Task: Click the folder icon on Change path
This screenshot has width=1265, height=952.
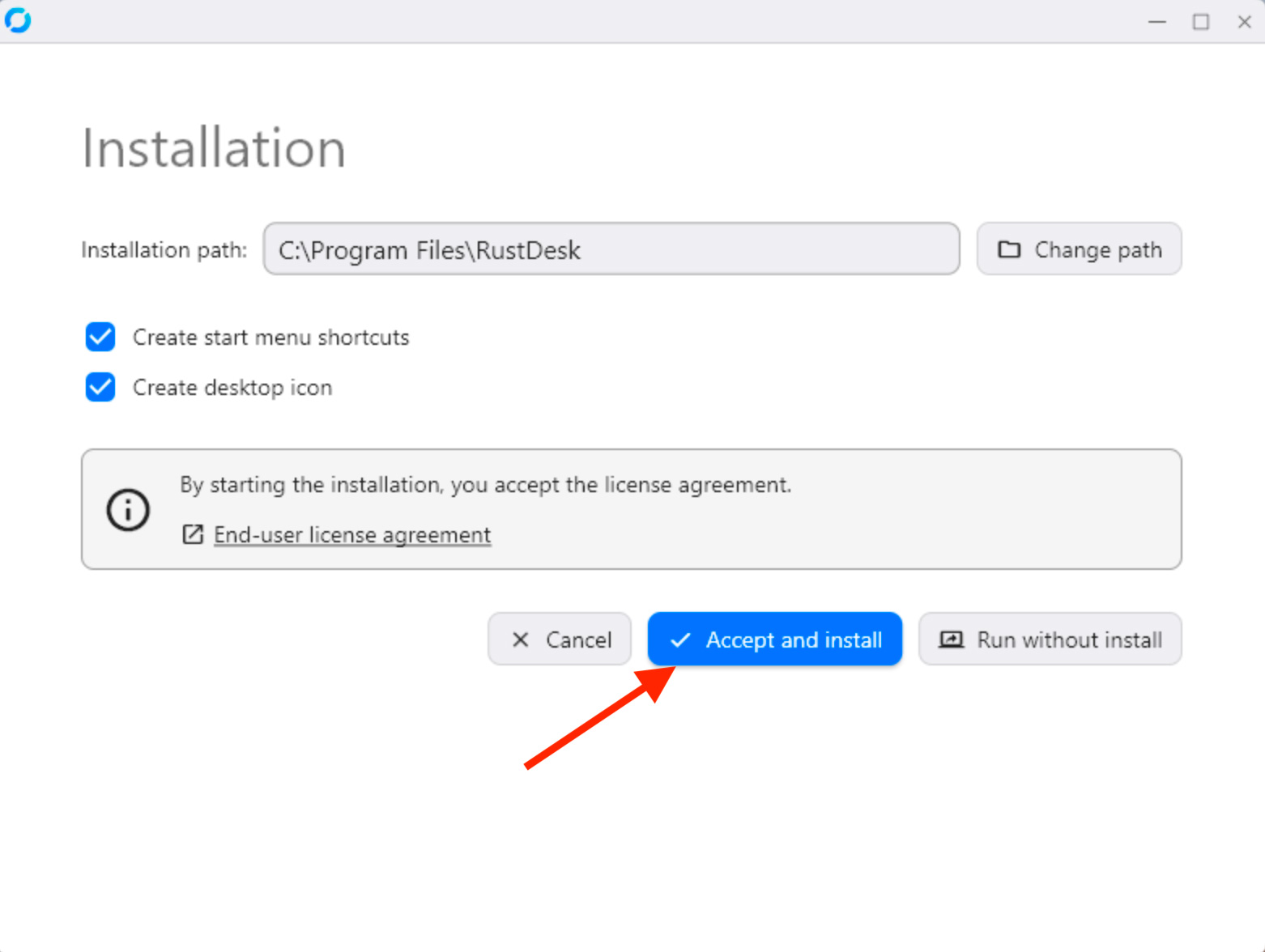Action: (1008, 249)
